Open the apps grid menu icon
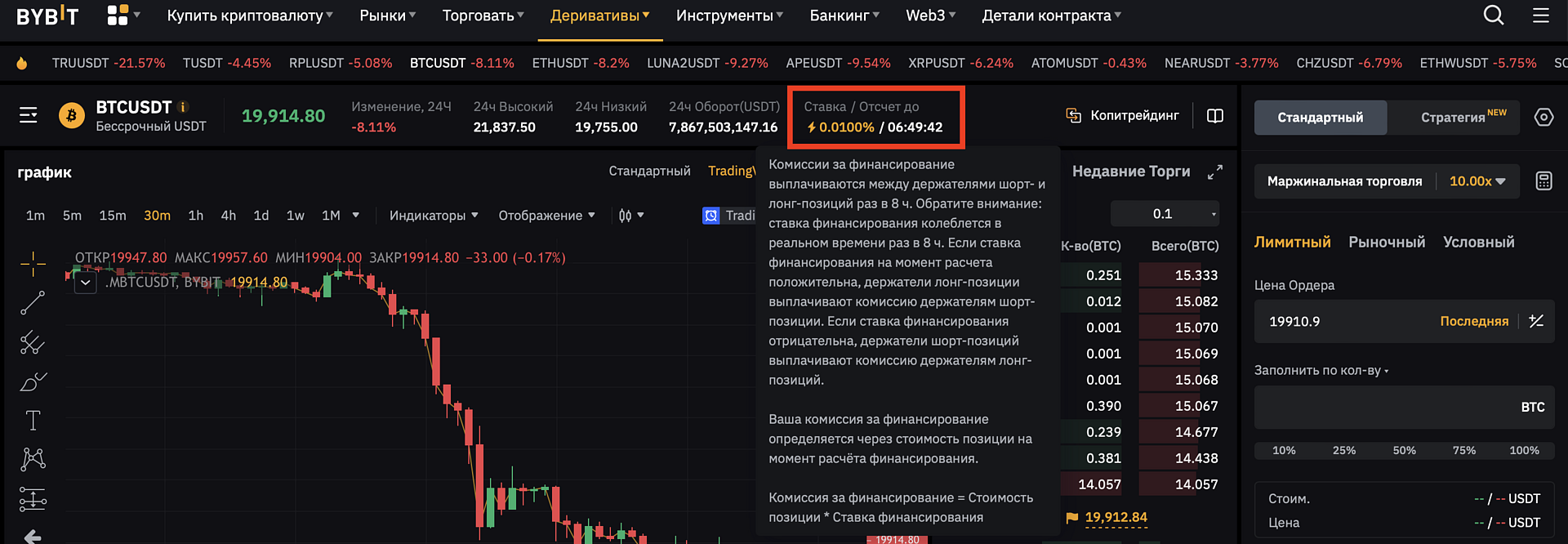Image resolution: width=1568 pixels, height=544 pixels. pos(118,15)
